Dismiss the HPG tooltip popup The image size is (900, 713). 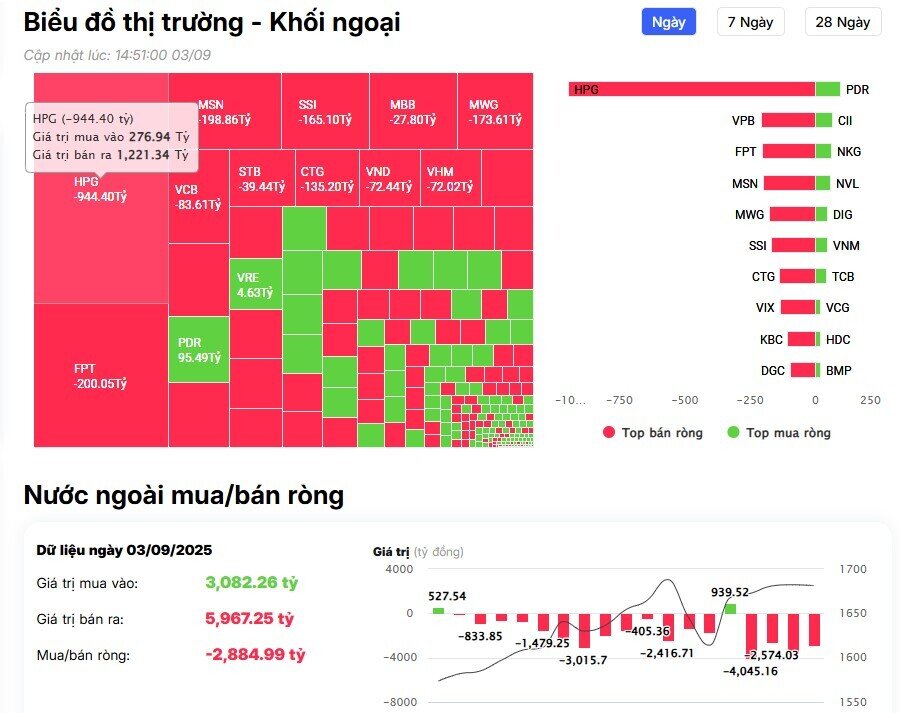(112, 135)
